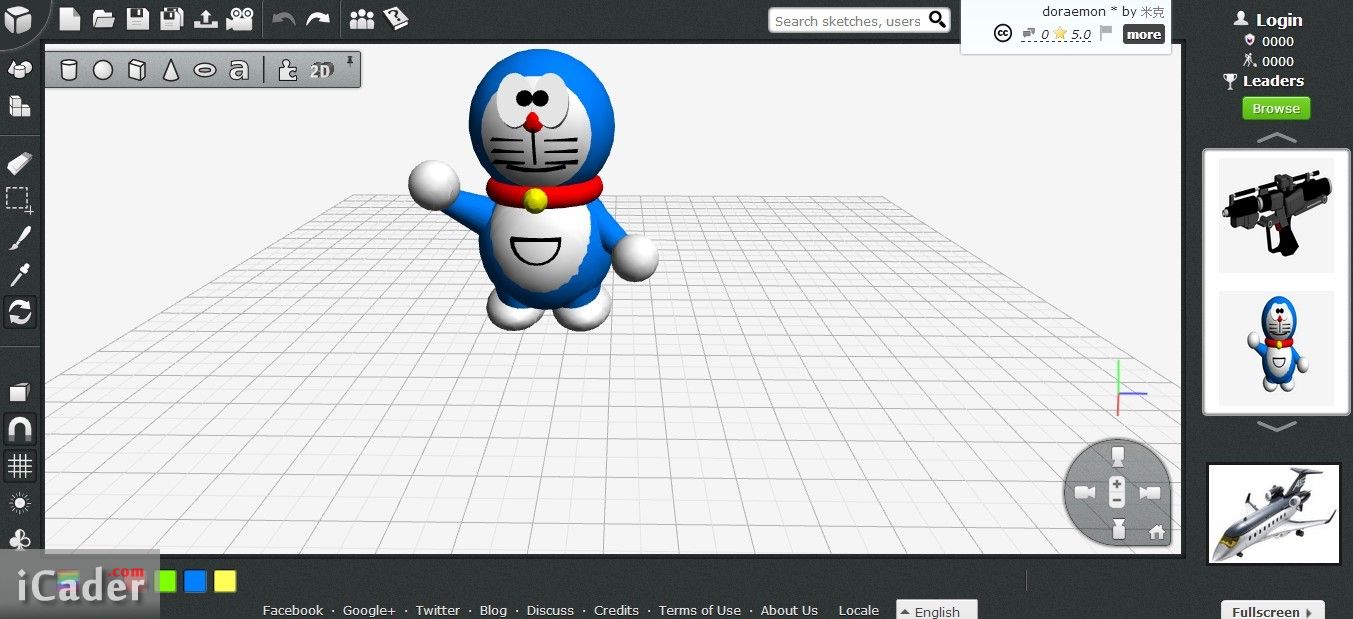Click the Save As double-floppy icon
The image size is (1353, 619).
171,18
